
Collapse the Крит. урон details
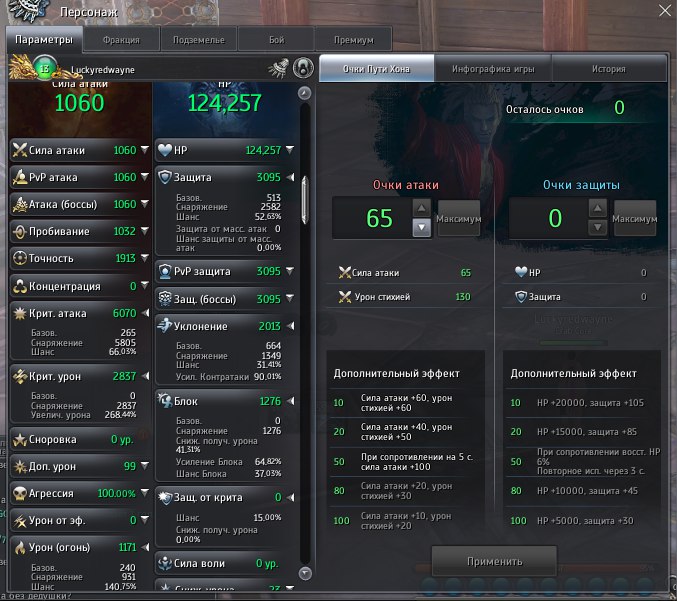[145, 375]
